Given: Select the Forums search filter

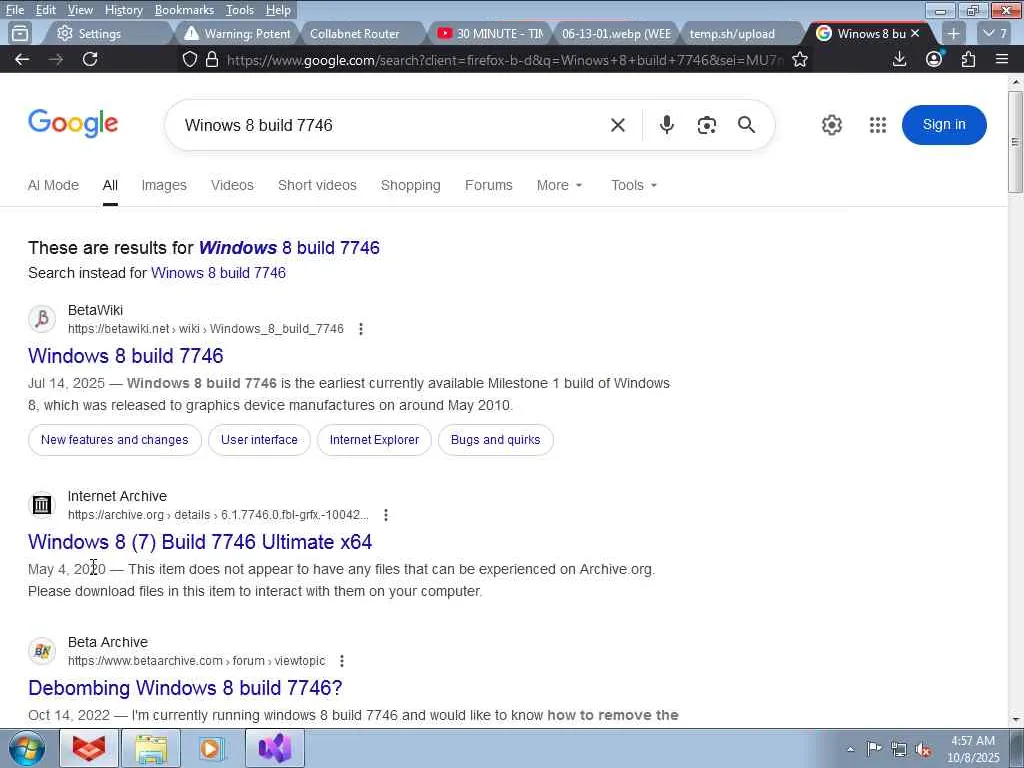Looking at the screenshot, I should coord(488,185).
